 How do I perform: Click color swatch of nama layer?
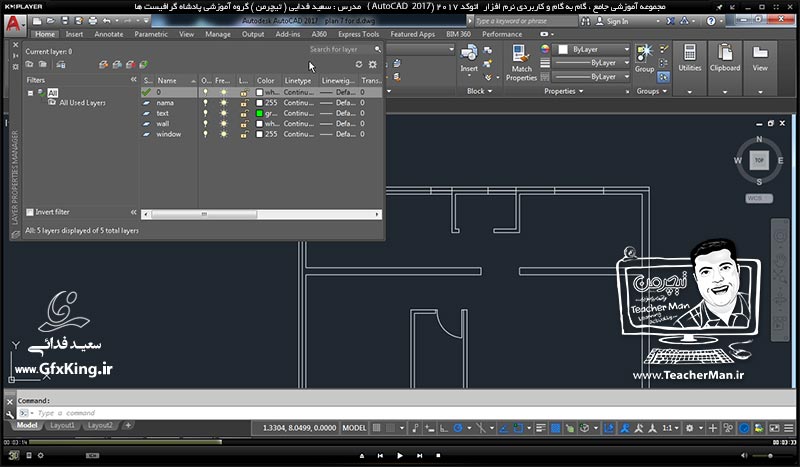[260, 103]
